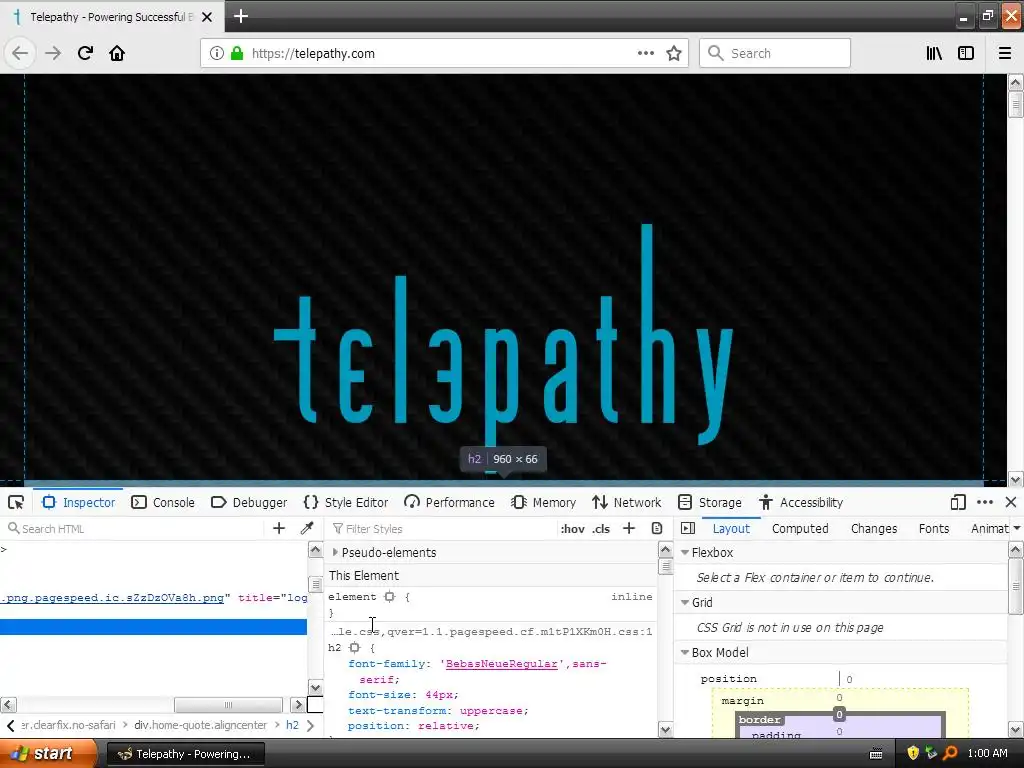Select h2 in the breadcrumb trail
Image resolution: width=1024 pixels, height=768 pixels.
[x=292, y=725]
